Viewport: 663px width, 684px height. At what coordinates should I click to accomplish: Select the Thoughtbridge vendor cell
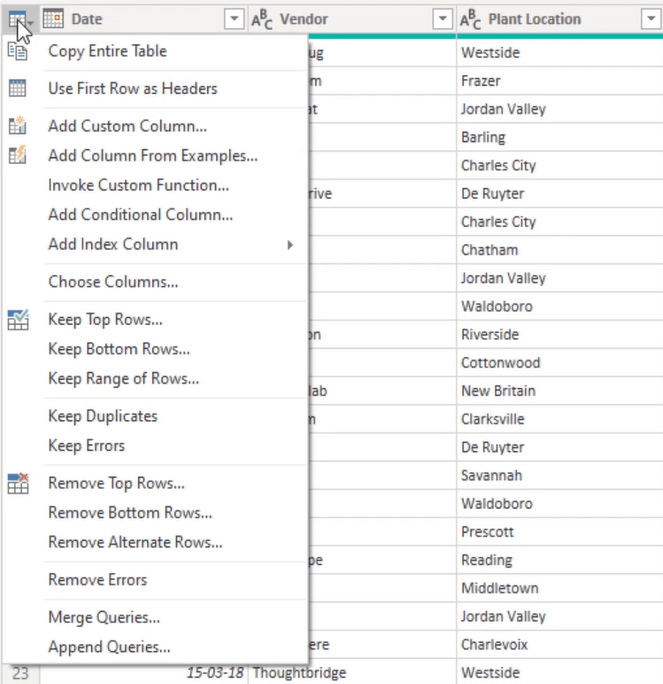point(352,673)
